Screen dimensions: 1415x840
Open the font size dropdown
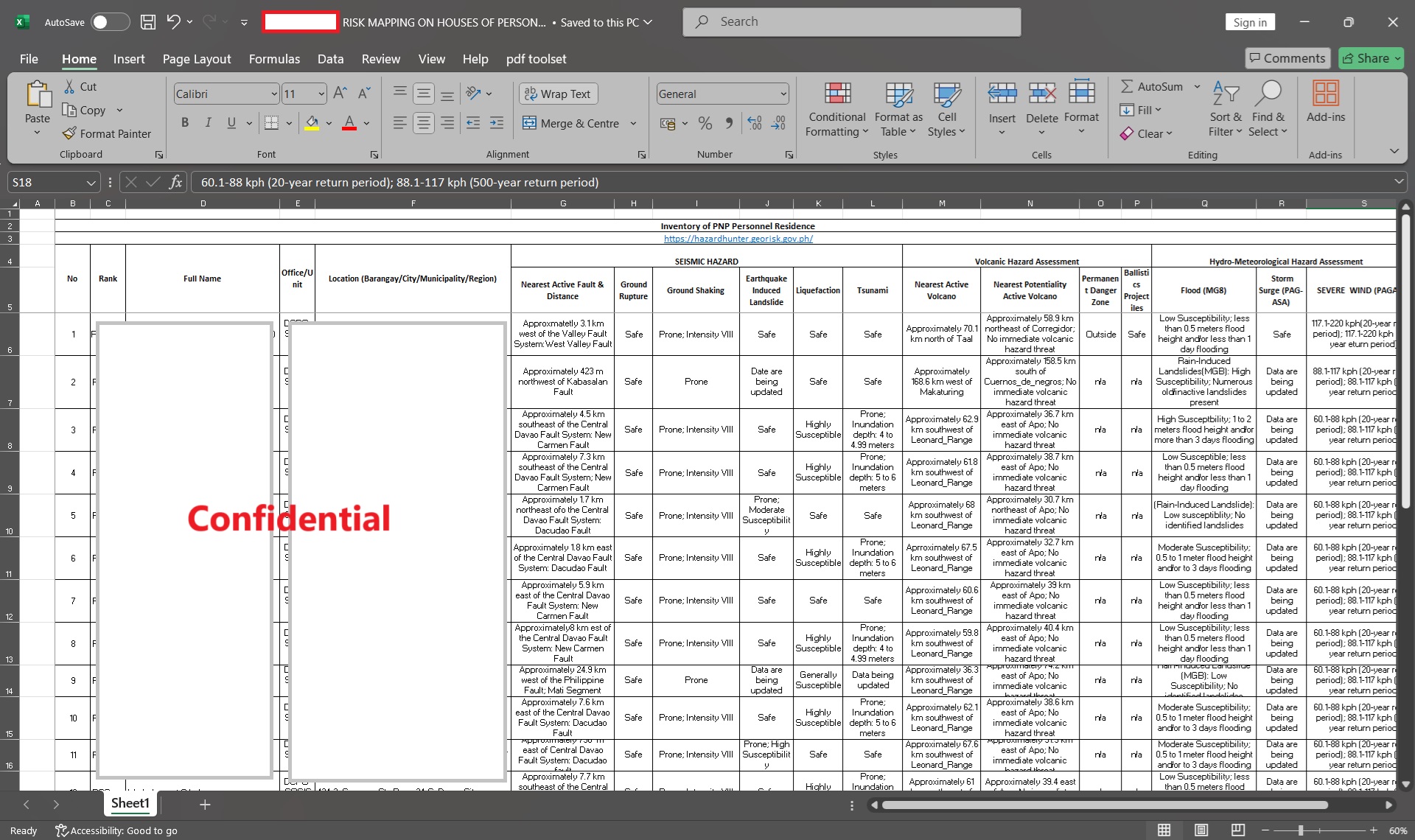[321, 94]
